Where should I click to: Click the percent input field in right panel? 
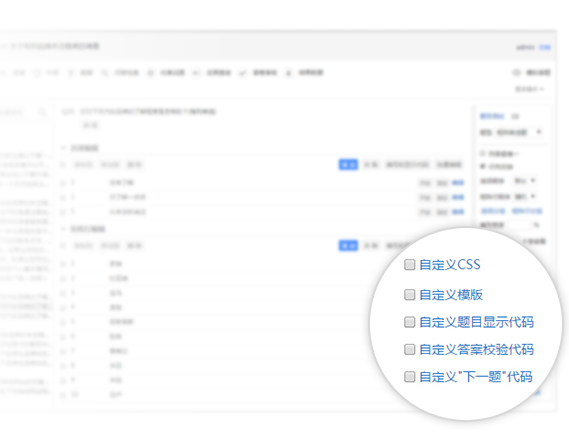click(520, 225)
